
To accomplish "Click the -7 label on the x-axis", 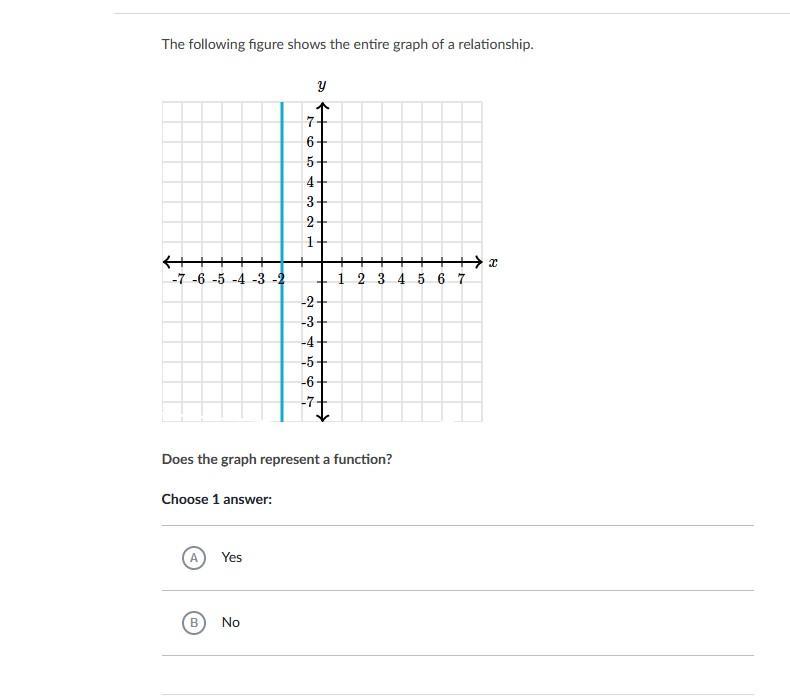I will coord(178,279).
